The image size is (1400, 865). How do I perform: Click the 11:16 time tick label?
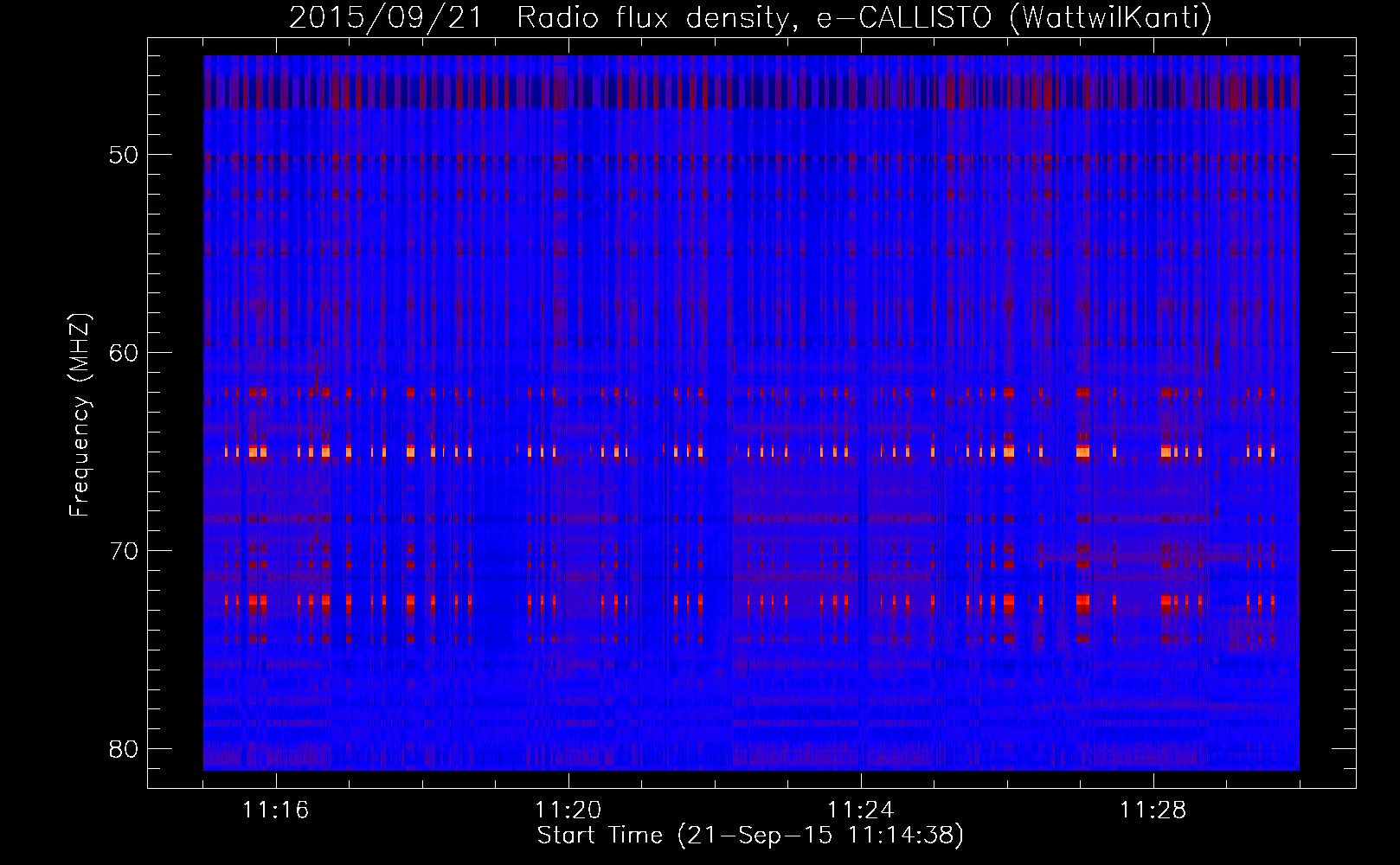pos(276,811)
